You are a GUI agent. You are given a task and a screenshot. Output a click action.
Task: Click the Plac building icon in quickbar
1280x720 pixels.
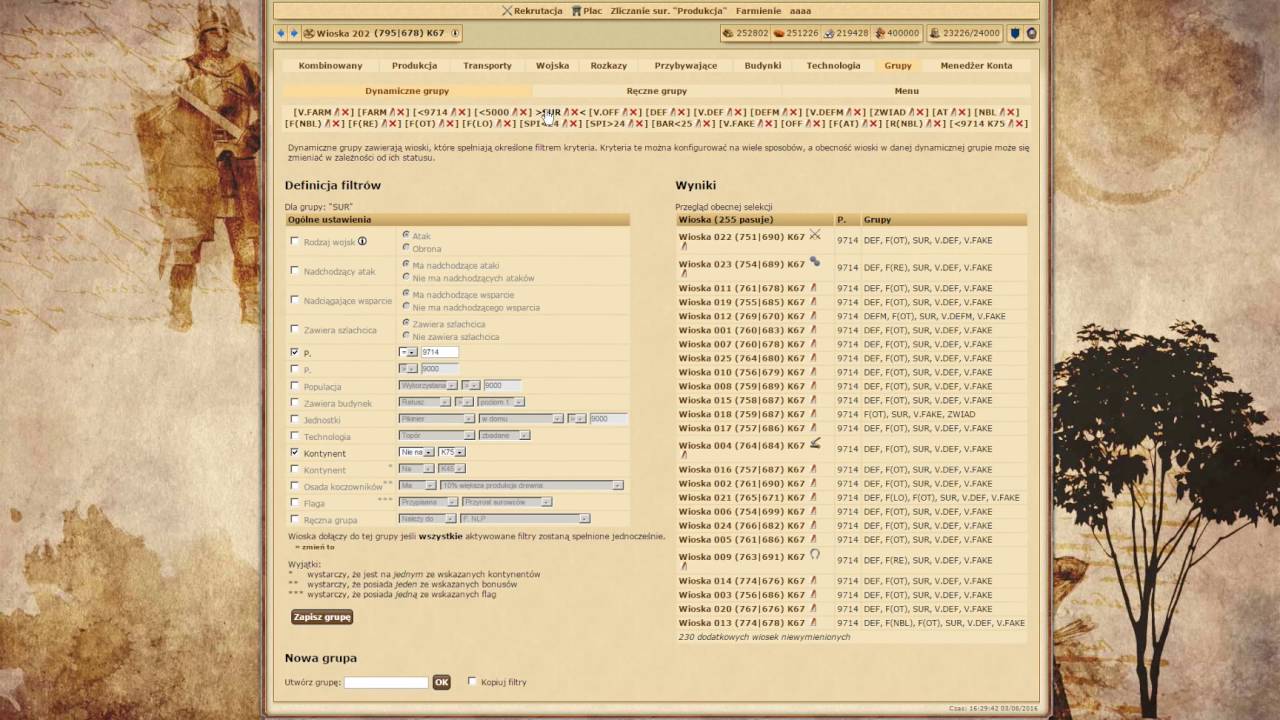576,11
